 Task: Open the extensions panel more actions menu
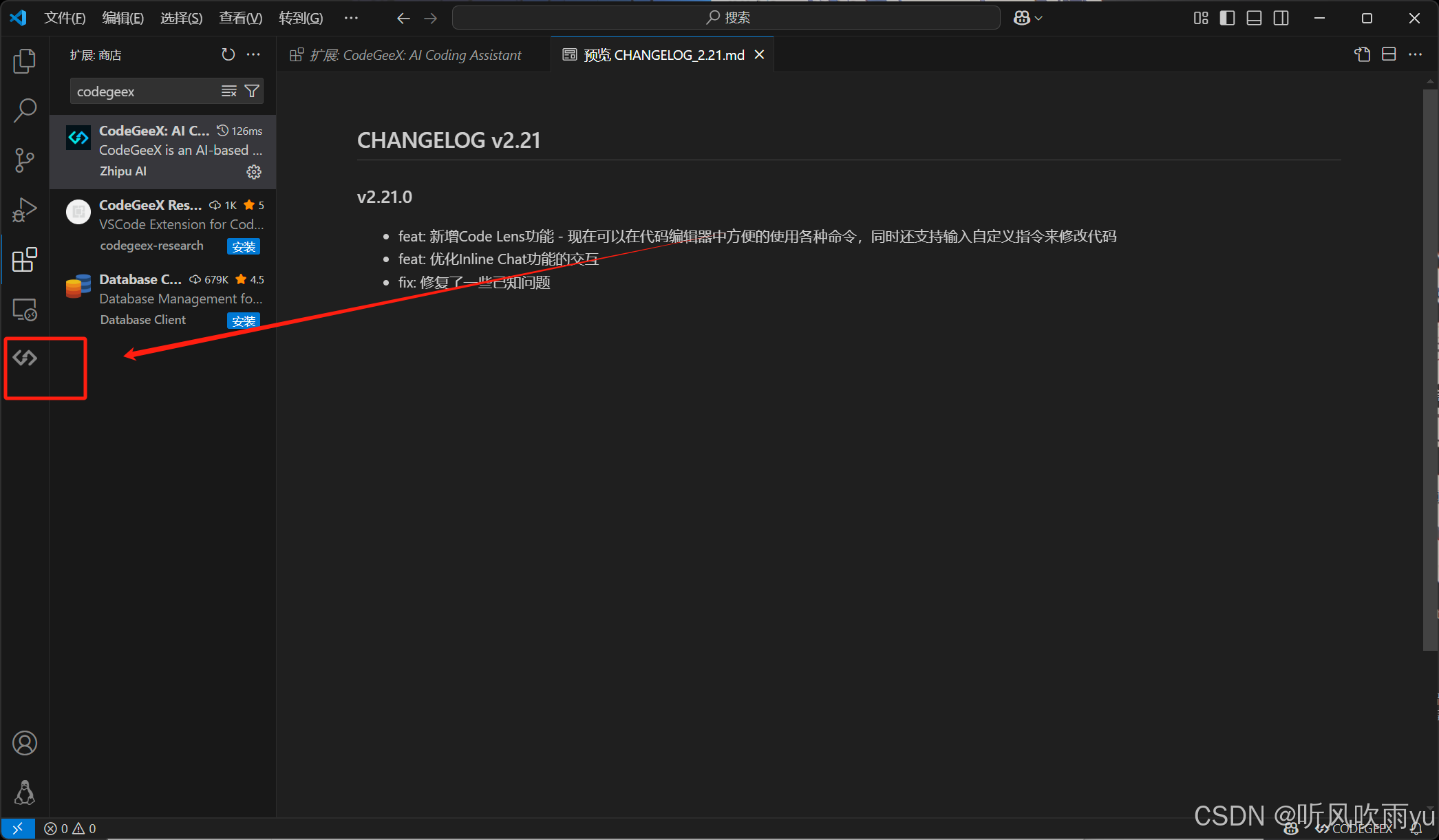253,54
